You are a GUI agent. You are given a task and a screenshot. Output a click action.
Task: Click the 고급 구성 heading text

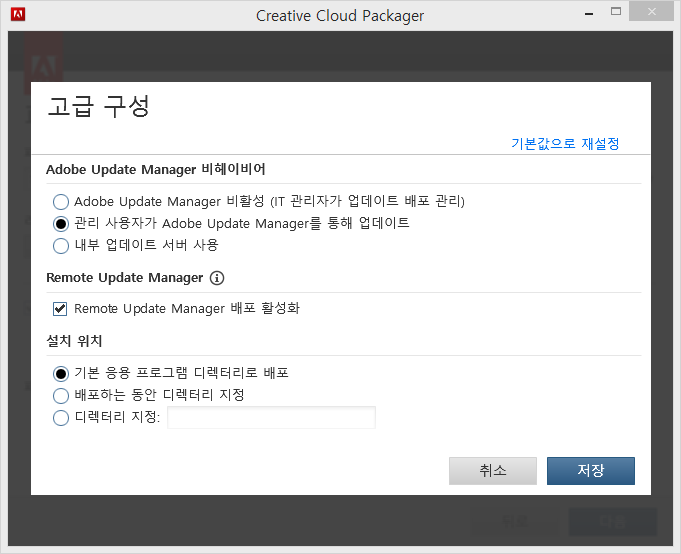coord(99,106)
